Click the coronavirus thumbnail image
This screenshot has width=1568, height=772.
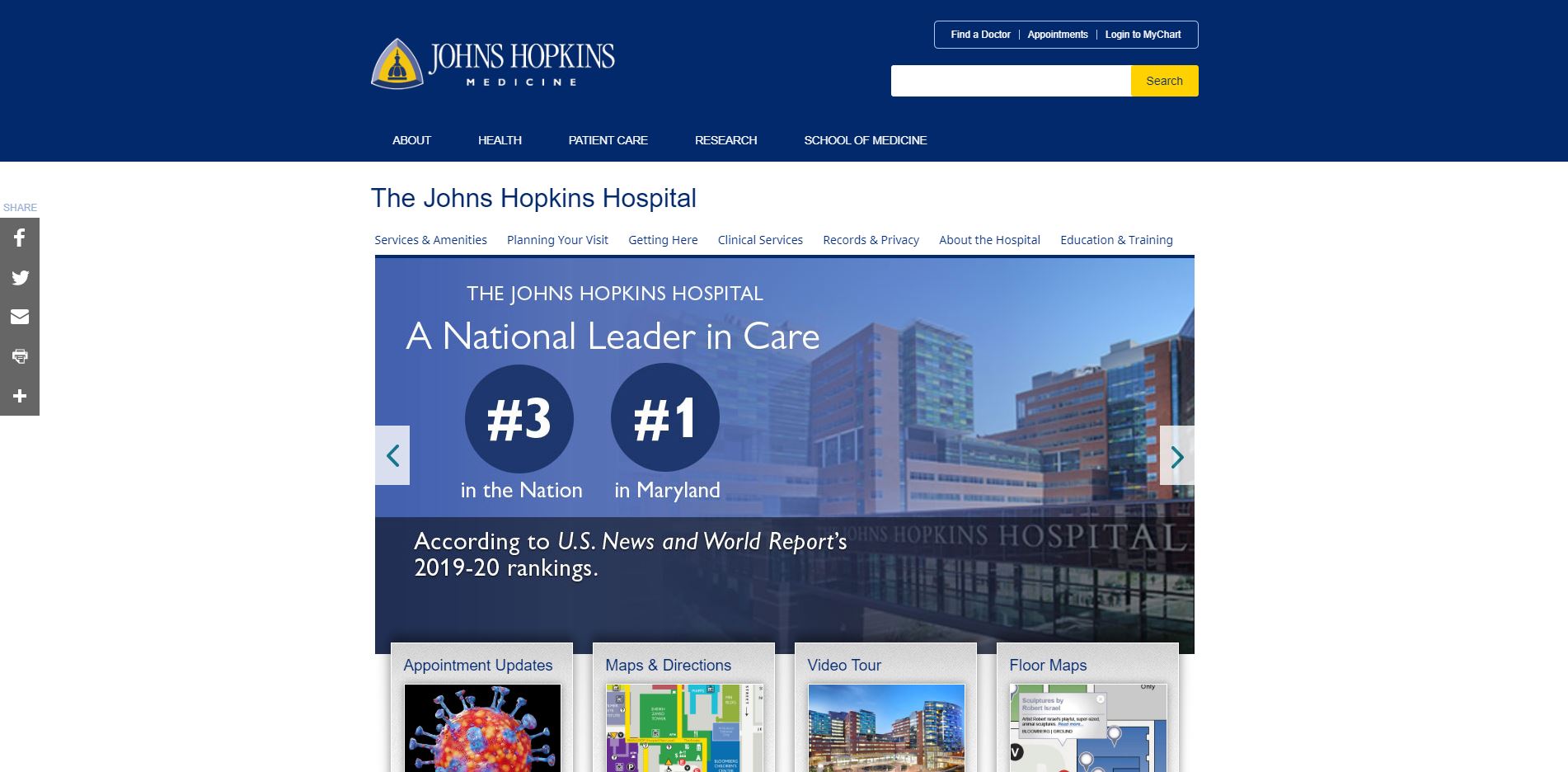click(482, 728)
